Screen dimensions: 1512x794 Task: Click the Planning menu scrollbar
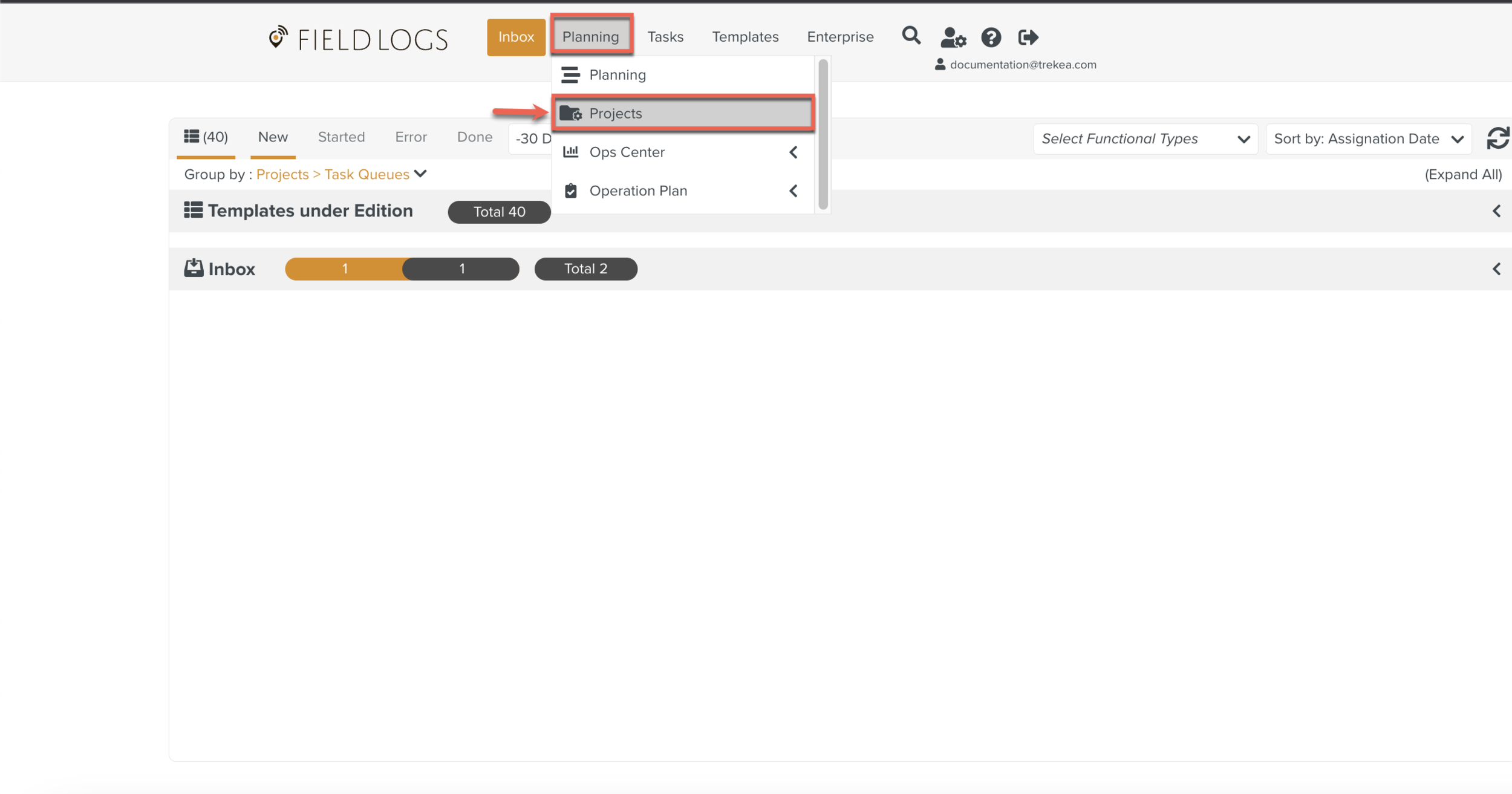click(x=823, y=134)
